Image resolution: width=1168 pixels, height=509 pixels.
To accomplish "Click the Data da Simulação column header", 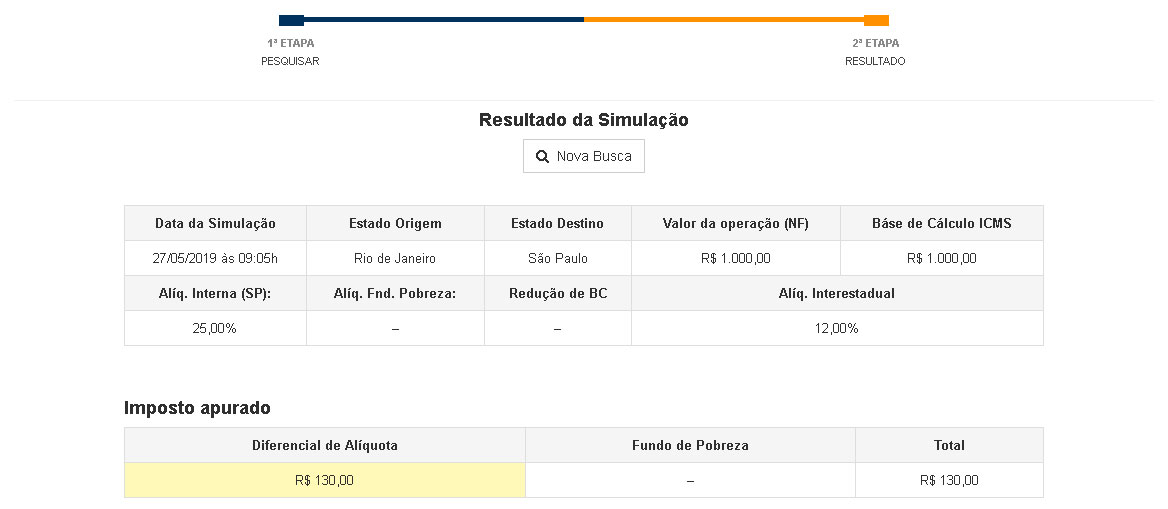I will pos(215,223).
